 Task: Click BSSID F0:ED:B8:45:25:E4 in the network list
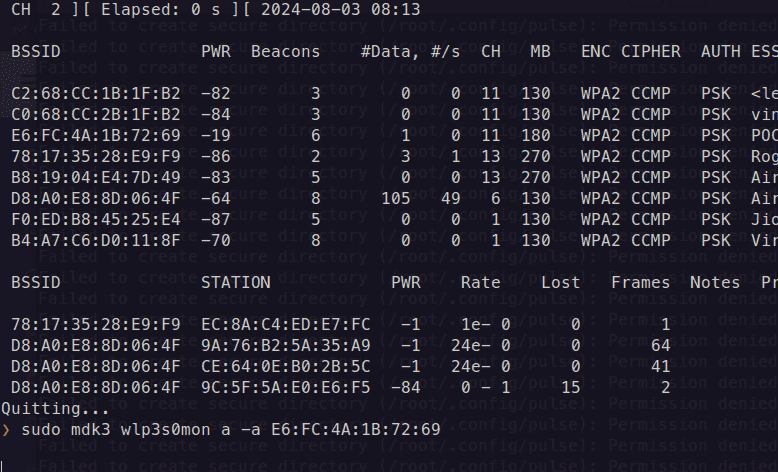click(x=96, y=219)
